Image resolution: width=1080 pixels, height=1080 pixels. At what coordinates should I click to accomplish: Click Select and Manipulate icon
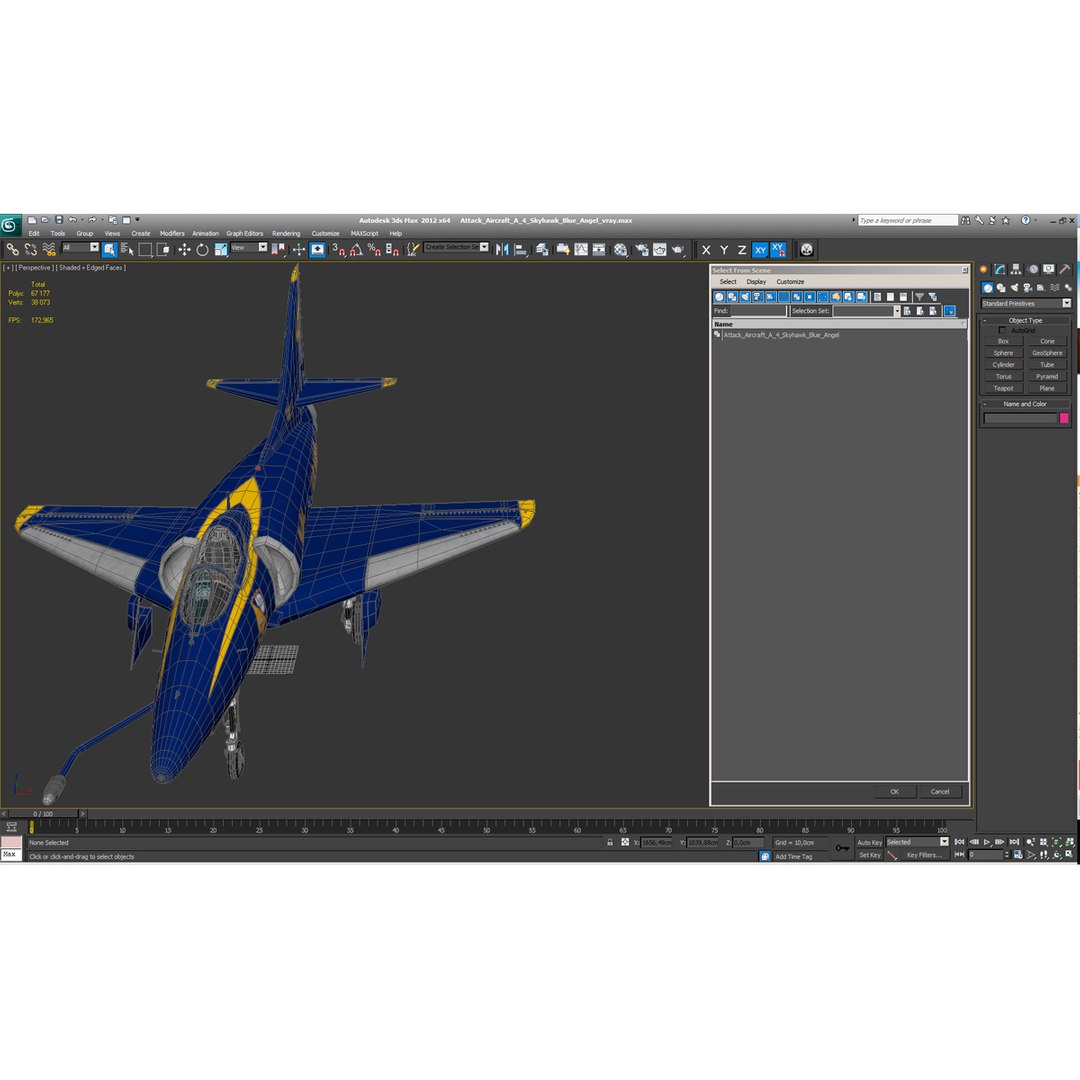coord(299,249)
